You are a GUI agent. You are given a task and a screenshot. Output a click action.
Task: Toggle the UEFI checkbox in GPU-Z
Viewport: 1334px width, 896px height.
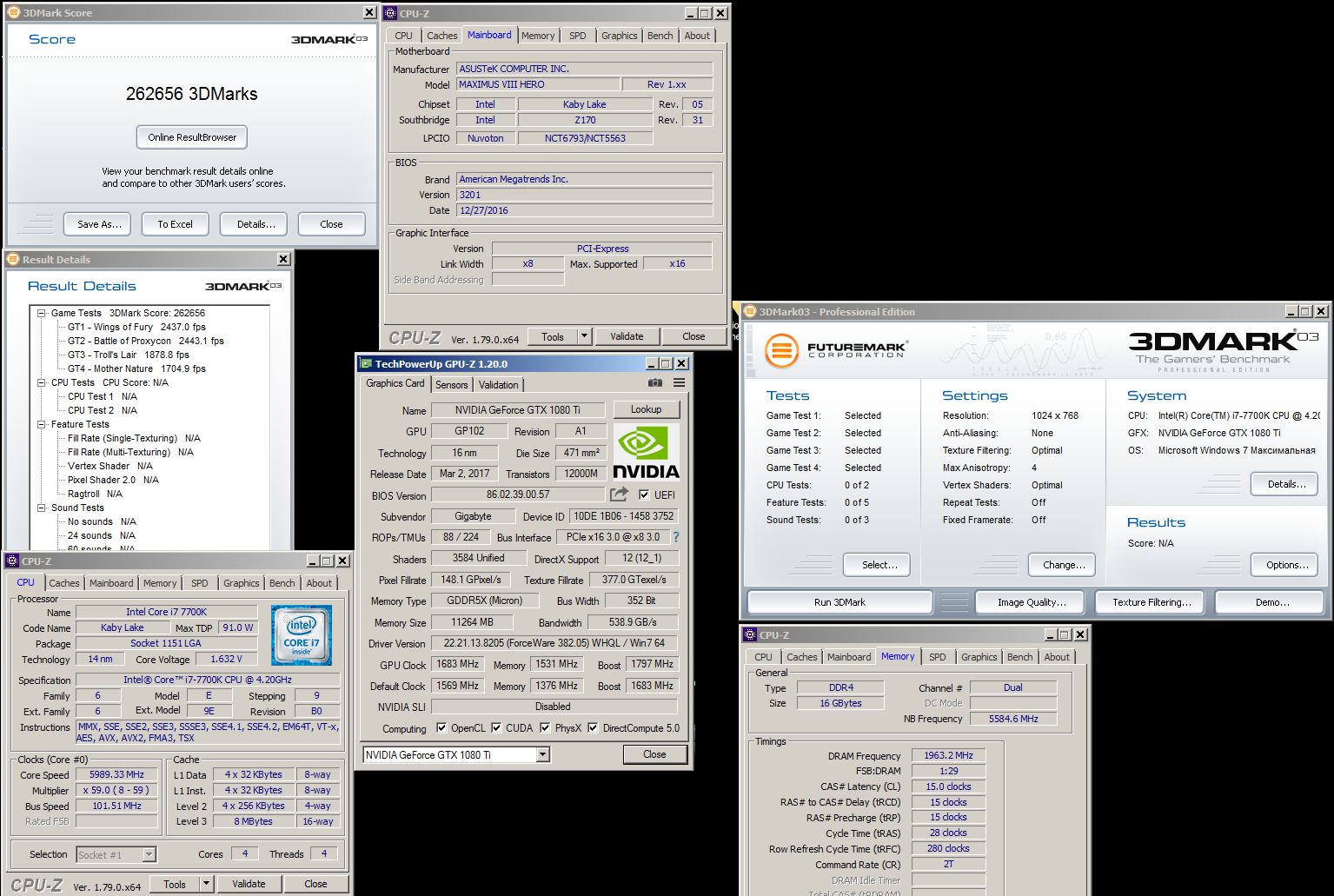pyautogui.click(x=644, y=494)
